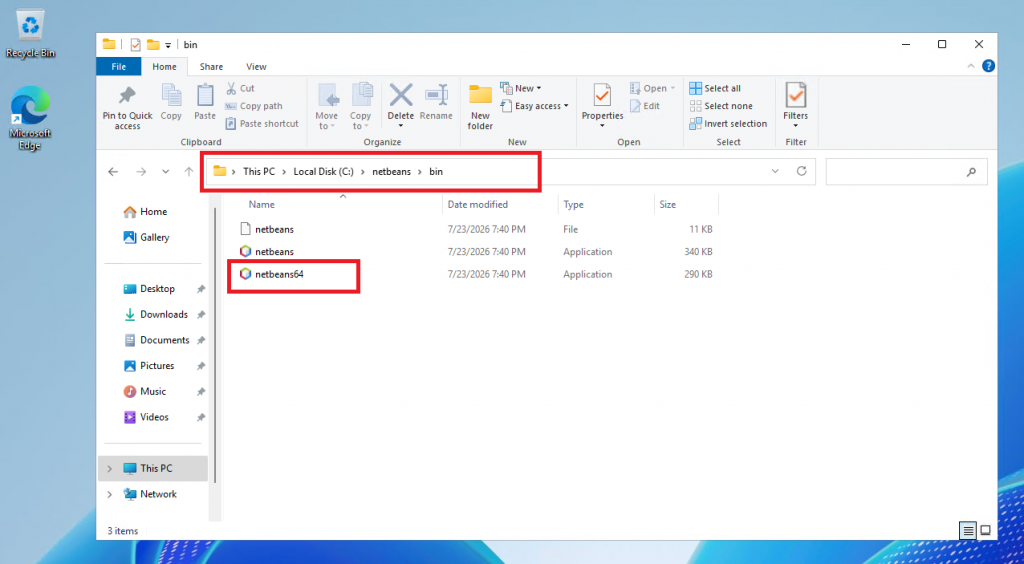Viewport: 1024px width, 564px height.
Task: Click Select all in ribbon
Action: point(715,88)
